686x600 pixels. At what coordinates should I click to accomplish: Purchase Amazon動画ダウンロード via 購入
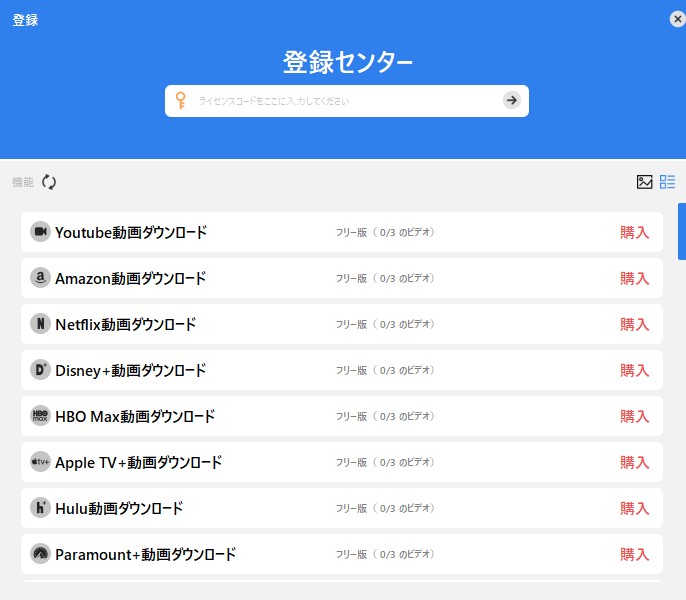[x=634, y=278]
